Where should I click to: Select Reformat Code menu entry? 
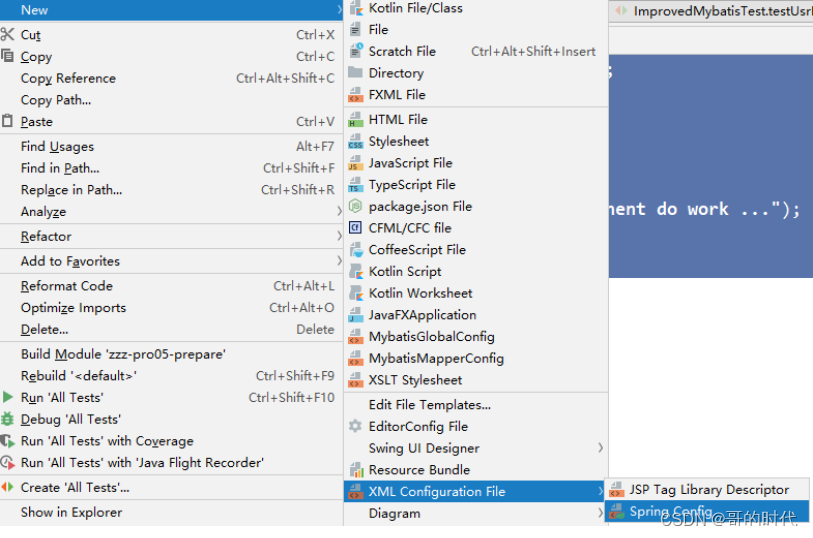tap(172, 286)
